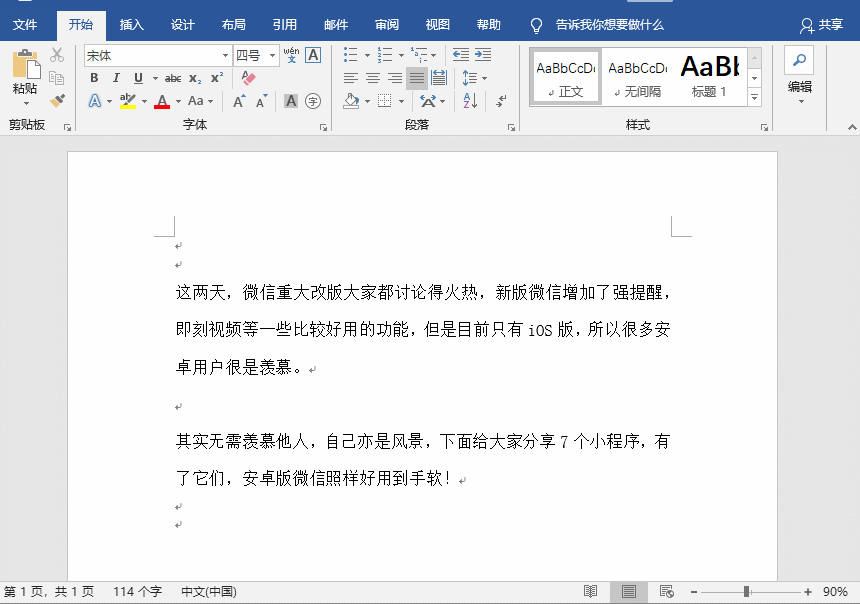
Task: Open the 文件 menu
Action: pyautogui.click(x=25, y=25)
